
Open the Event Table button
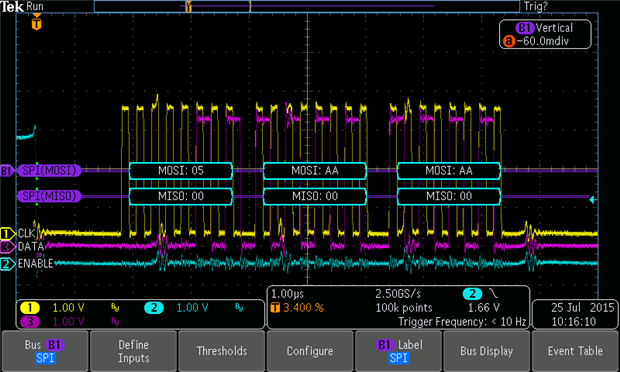pos(575,351)
